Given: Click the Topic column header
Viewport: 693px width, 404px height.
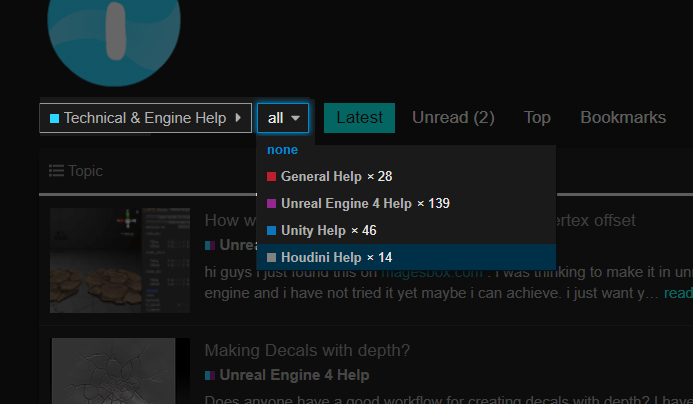Looking at the screenshot, I should (85, 171).
